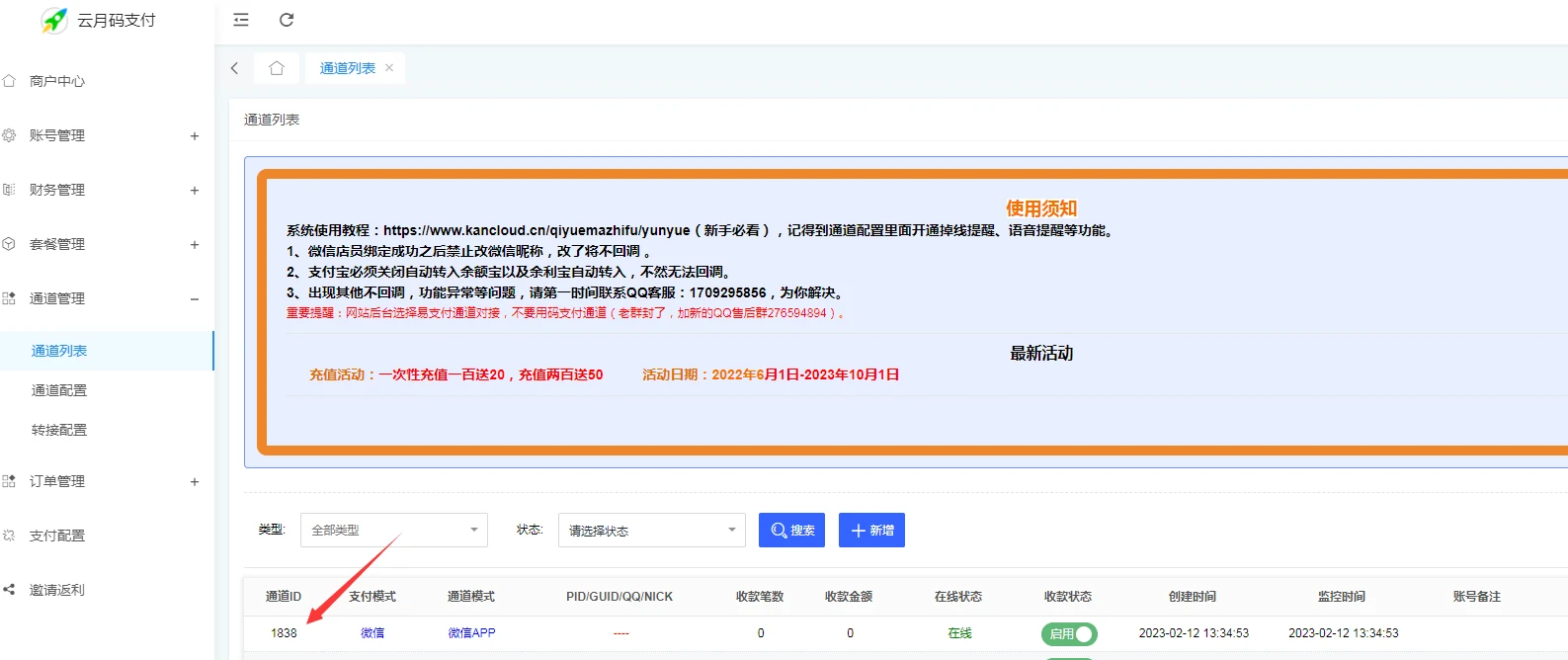This screenshot has width=1568, height=660.
Task: Expand 财务管理 with plus sign
Action: [x=195, y=191]
